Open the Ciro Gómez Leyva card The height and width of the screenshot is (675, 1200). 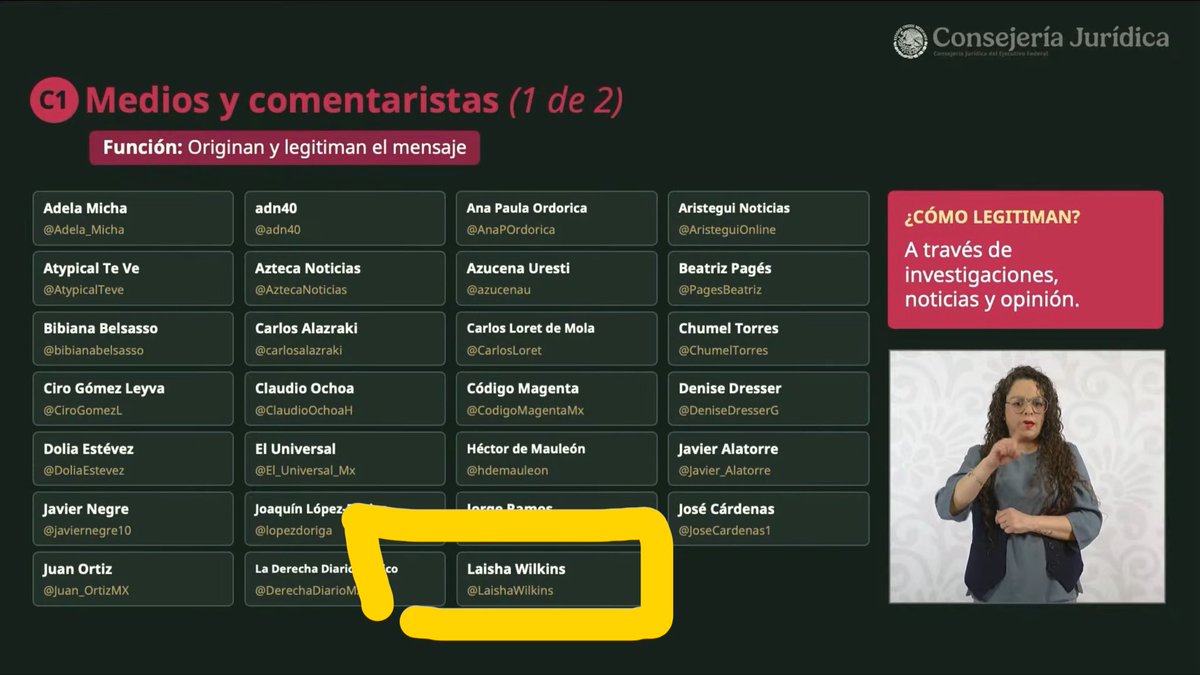(x=133, y=398)
